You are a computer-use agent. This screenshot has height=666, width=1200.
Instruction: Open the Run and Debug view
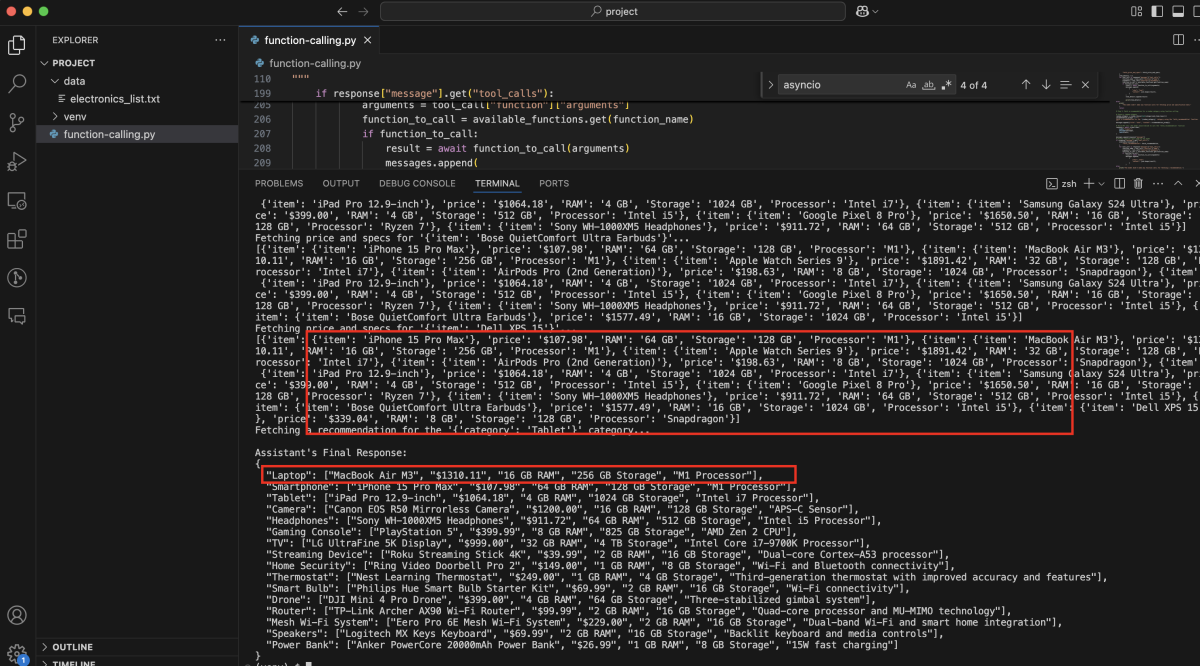[16, 162]
